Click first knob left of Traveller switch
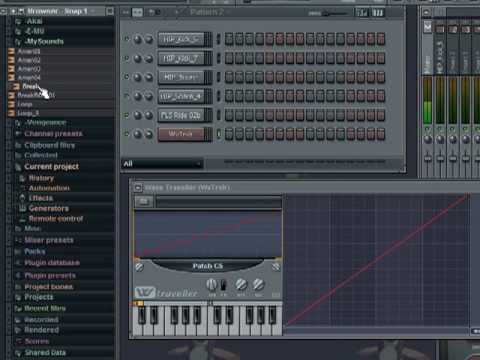The height and width of the screenshot is (360, 480). 211,284
